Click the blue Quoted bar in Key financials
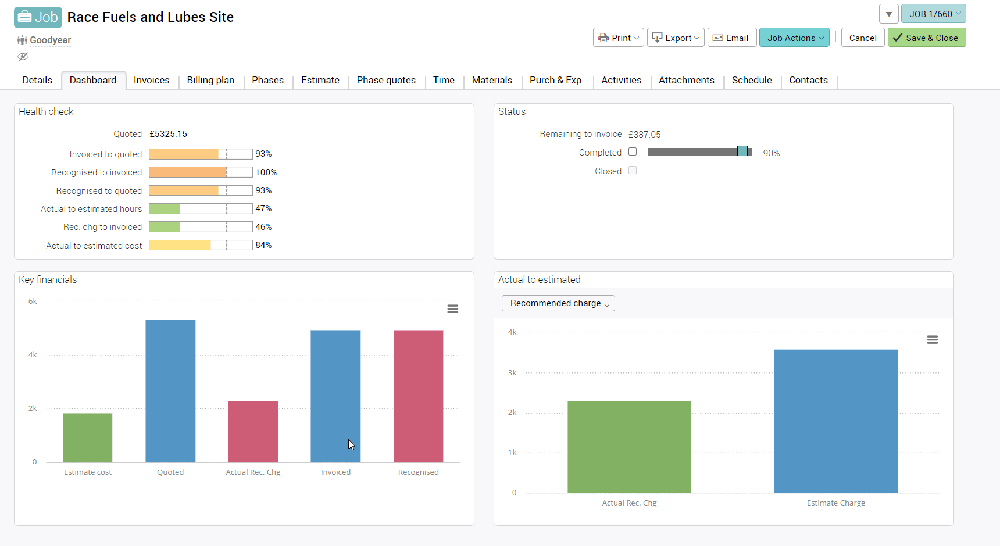The height and width of the screenshot is (546, 1000). coord(170,391)
